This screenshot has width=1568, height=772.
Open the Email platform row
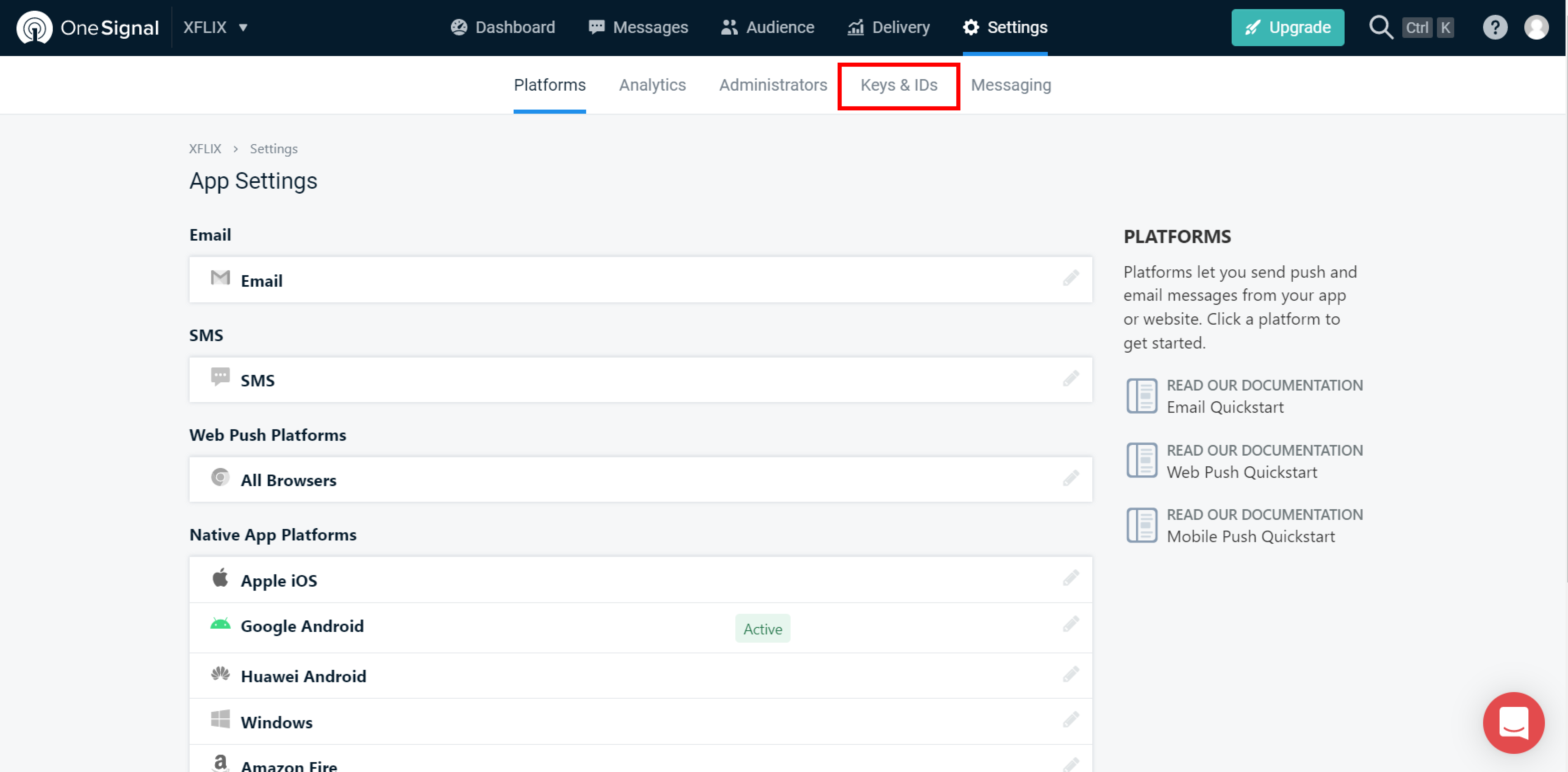pos(640,280)
